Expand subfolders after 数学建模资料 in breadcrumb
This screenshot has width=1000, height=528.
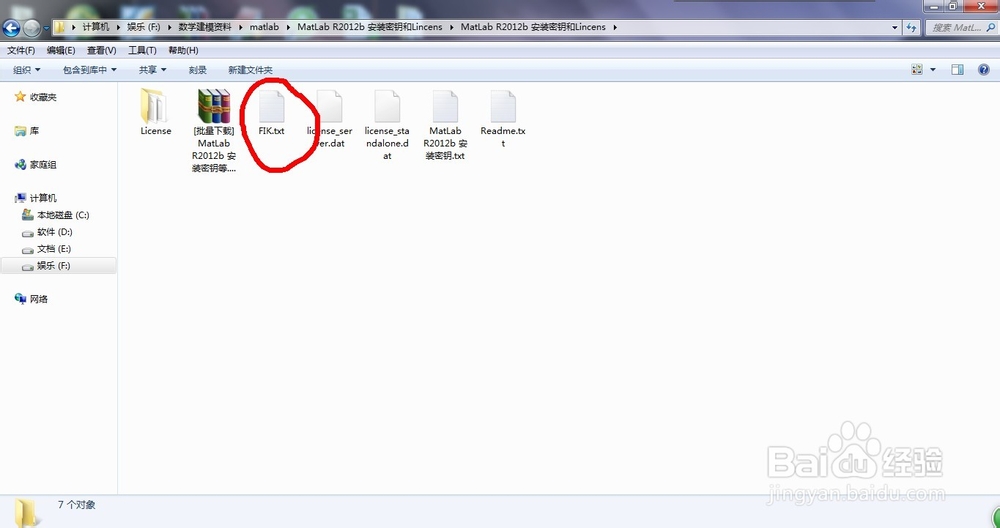click(240, 27)
